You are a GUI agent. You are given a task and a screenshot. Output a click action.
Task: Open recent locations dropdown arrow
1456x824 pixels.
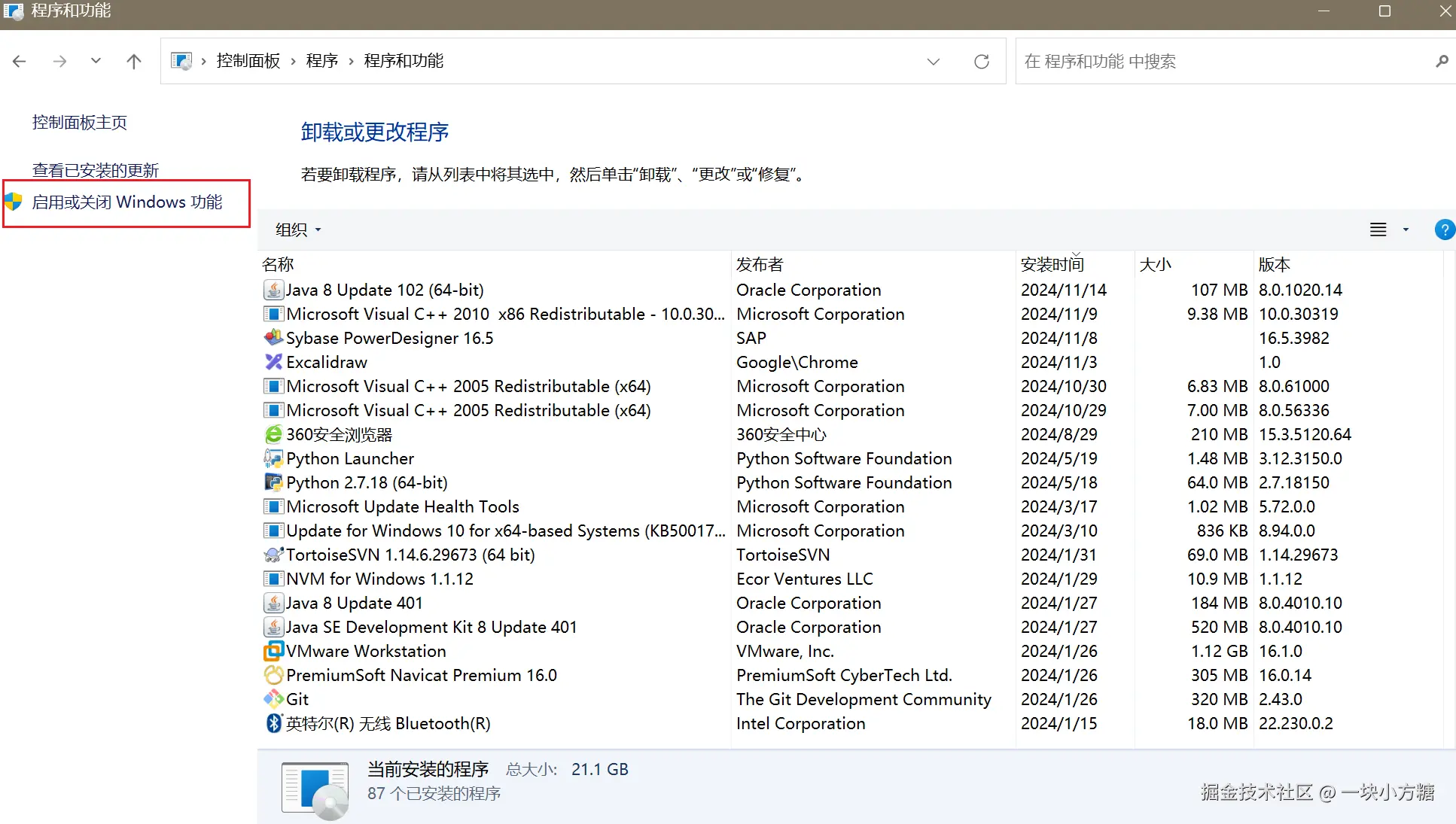(96, 61)
